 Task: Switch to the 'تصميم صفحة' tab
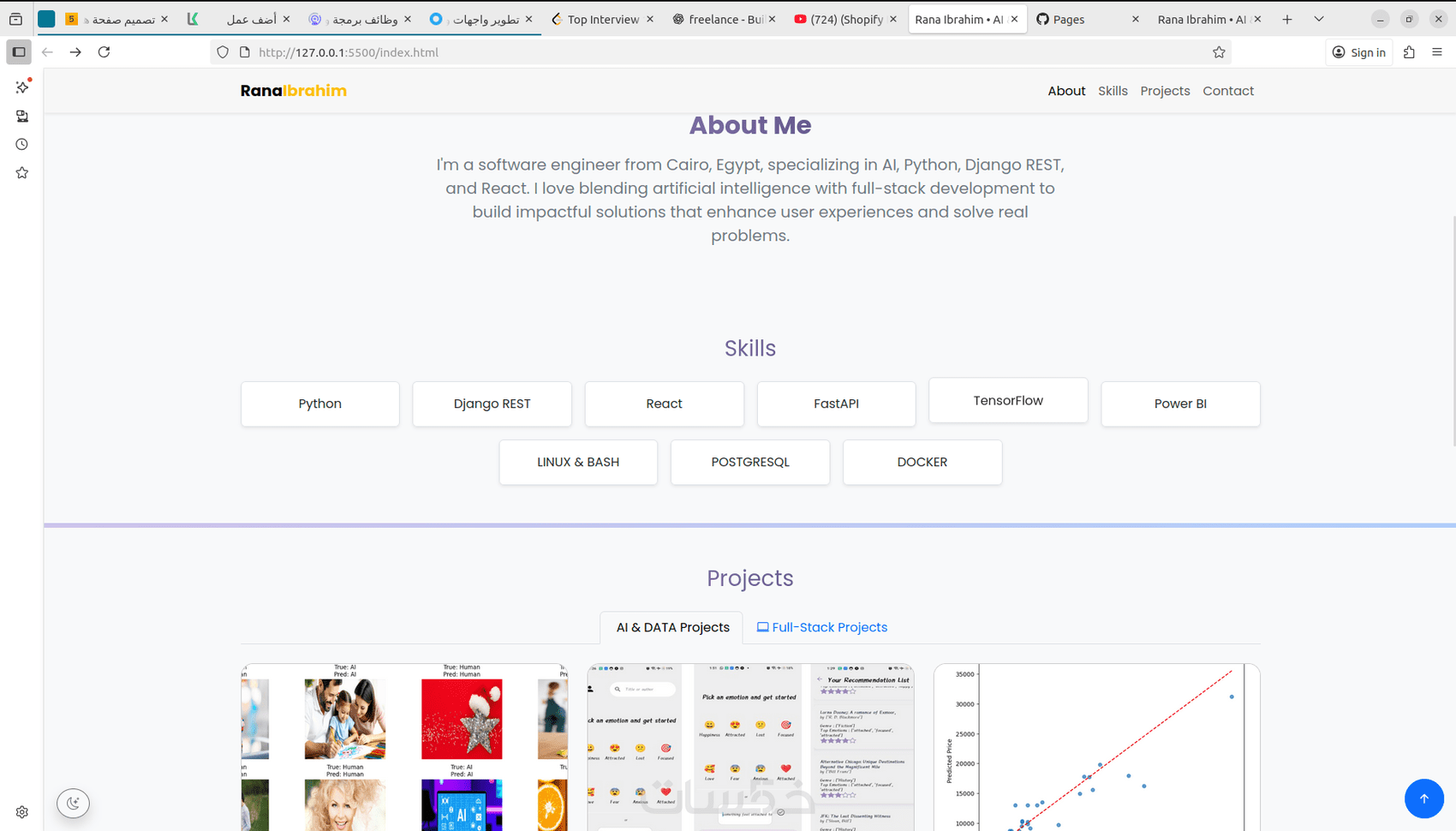[x=116, y=19]
